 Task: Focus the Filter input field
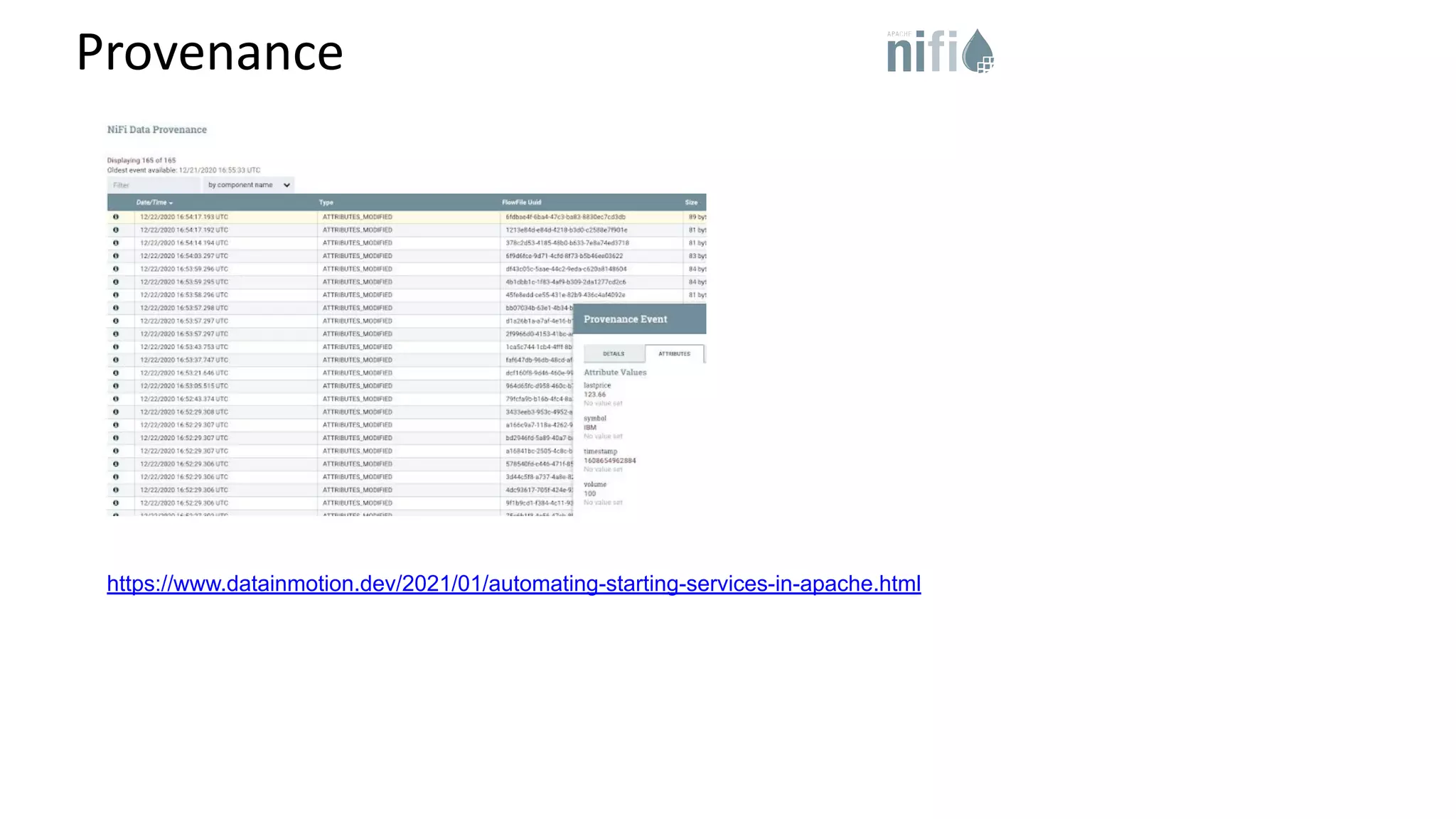[x=154, y=185]
